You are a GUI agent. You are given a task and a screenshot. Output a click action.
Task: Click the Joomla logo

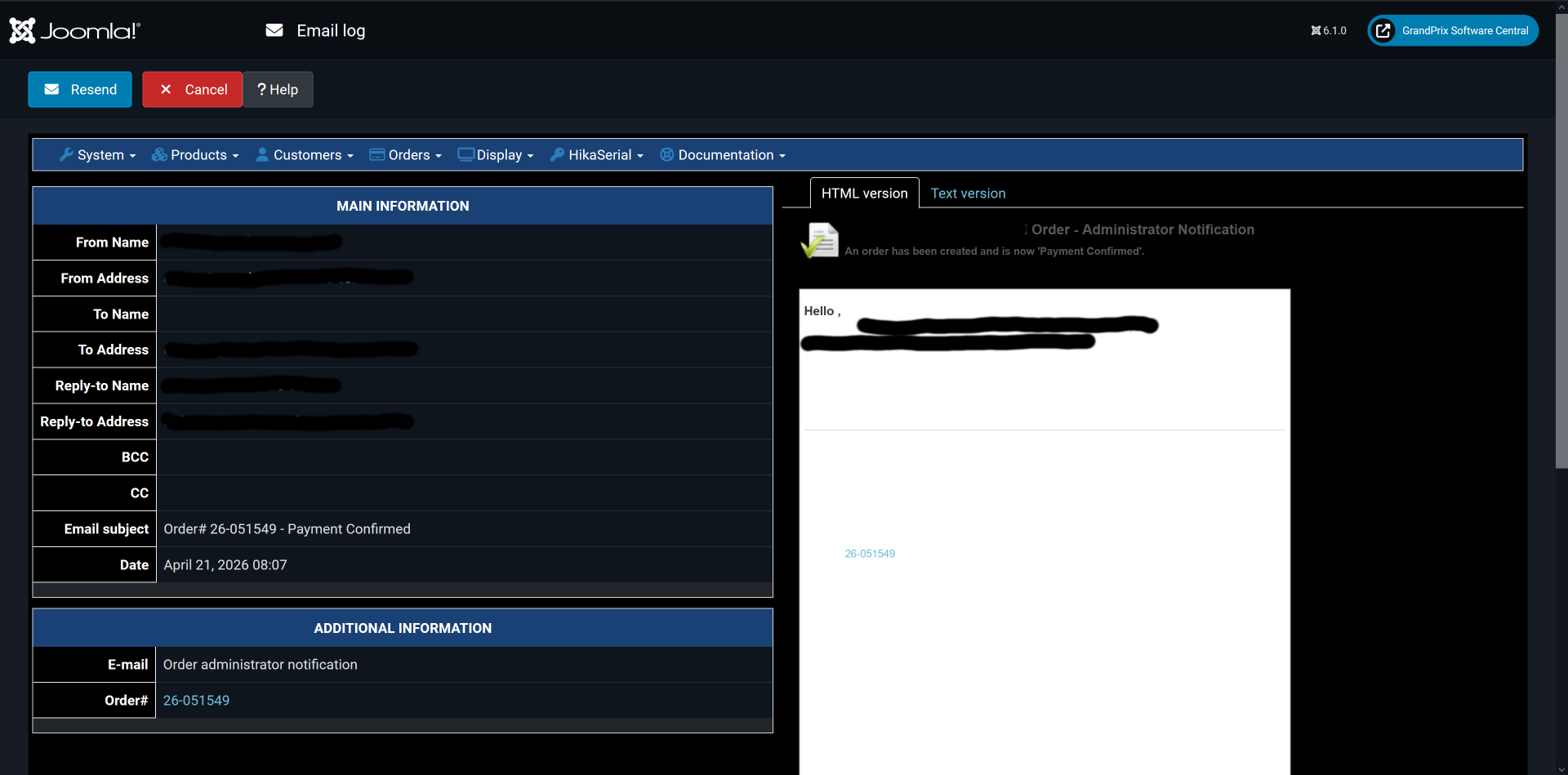coord(75,31)
